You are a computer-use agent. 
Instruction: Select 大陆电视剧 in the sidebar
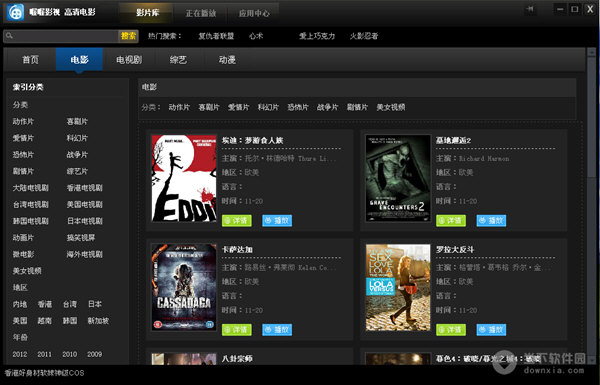[x=31, y=188]
